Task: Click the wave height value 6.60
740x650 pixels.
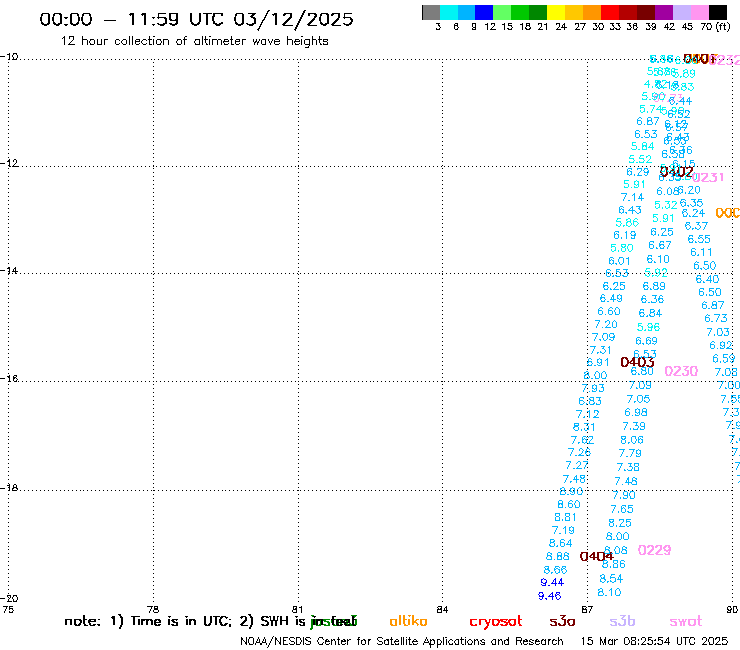Action: click(609, 312)
